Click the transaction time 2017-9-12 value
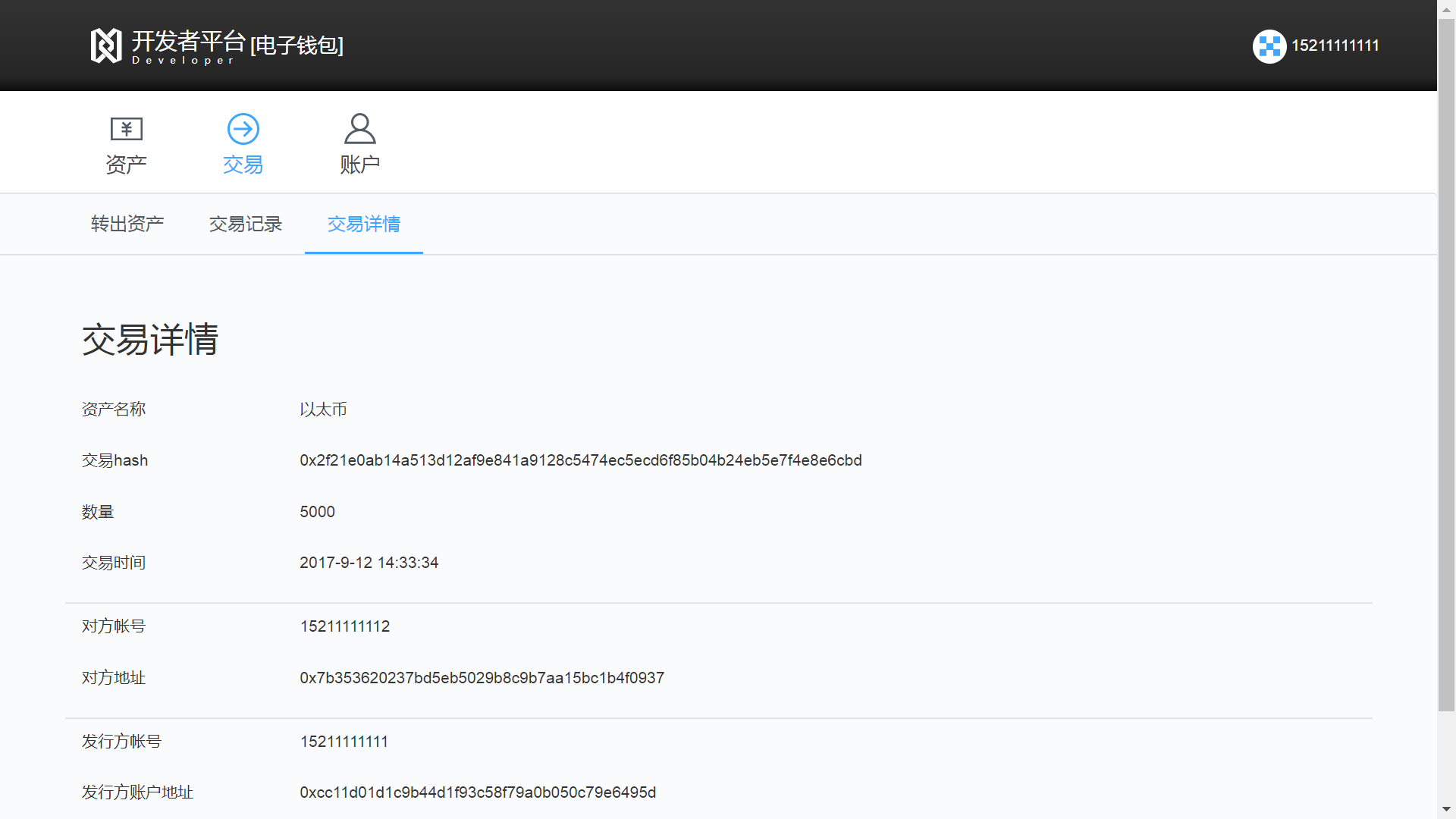 (369, 563)
